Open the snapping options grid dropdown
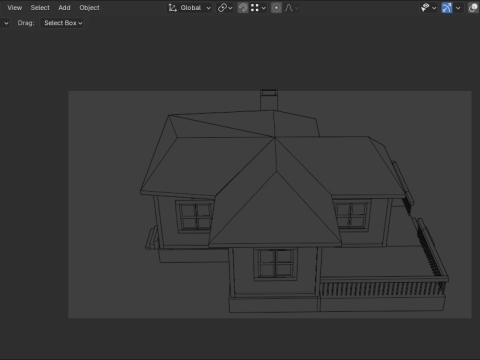Viewport: 480px width, 360px height. coord(258,8)
